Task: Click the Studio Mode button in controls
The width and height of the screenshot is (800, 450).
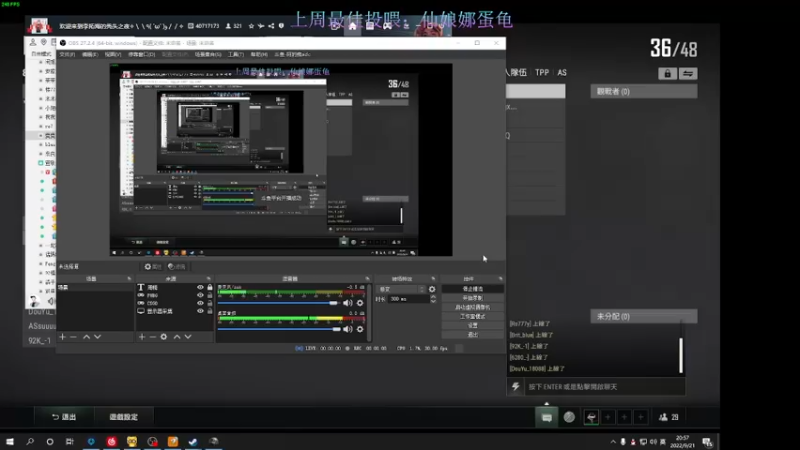Action: [472, 316]
